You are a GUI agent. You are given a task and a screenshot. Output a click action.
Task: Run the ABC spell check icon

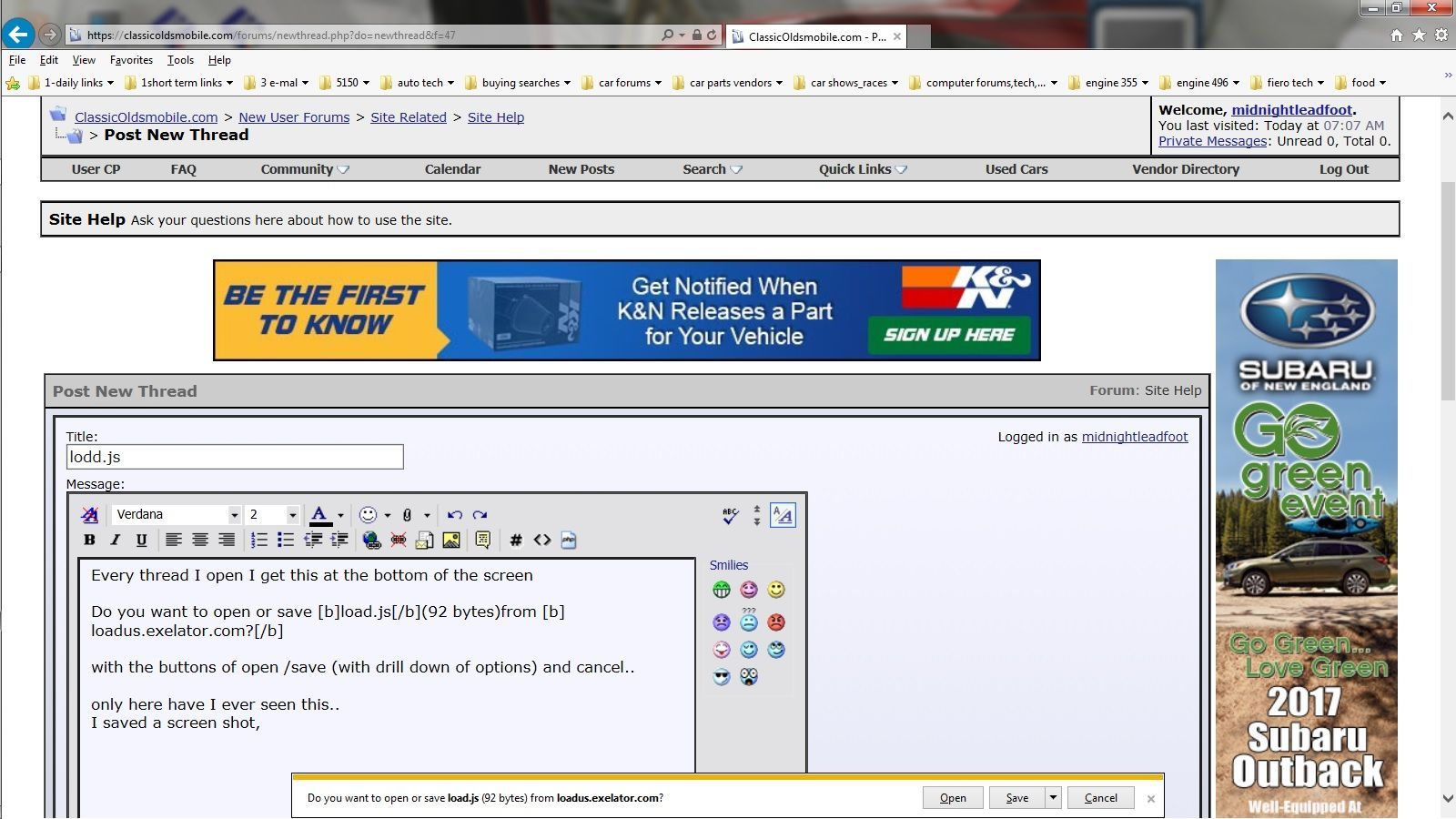[x=730, y=516]
